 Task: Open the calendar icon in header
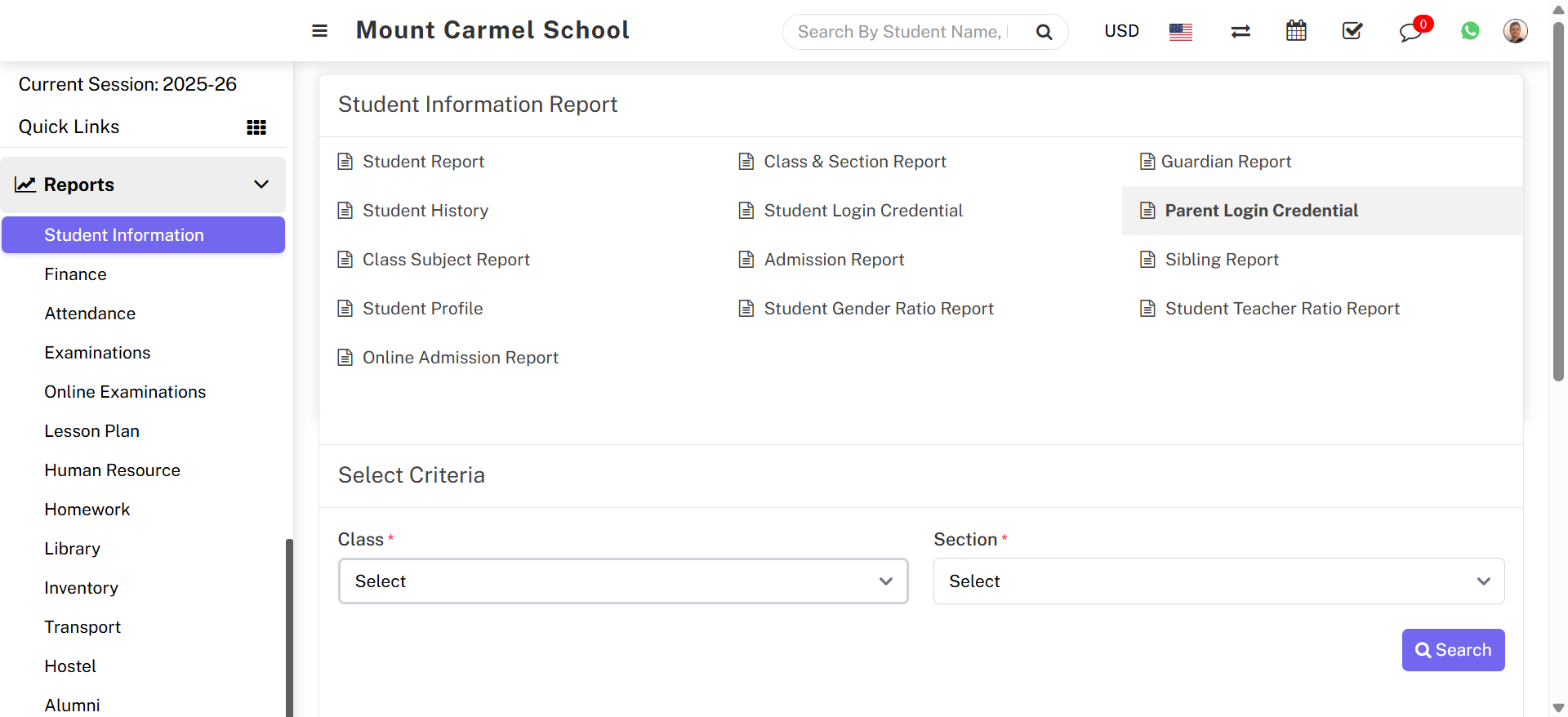(x=1296, y=31)
